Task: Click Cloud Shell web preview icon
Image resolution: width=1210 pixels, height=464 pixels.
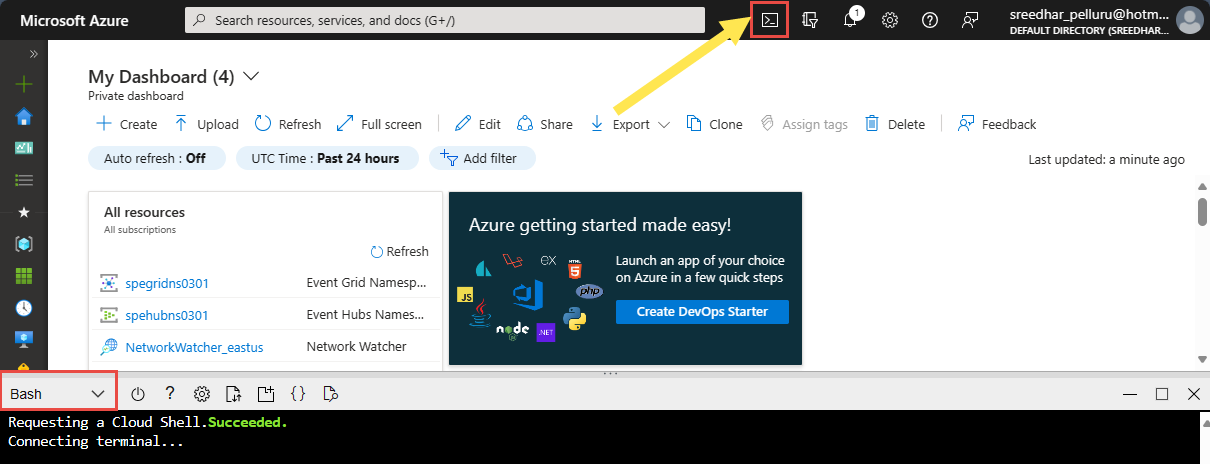Action: click(330, 394)
